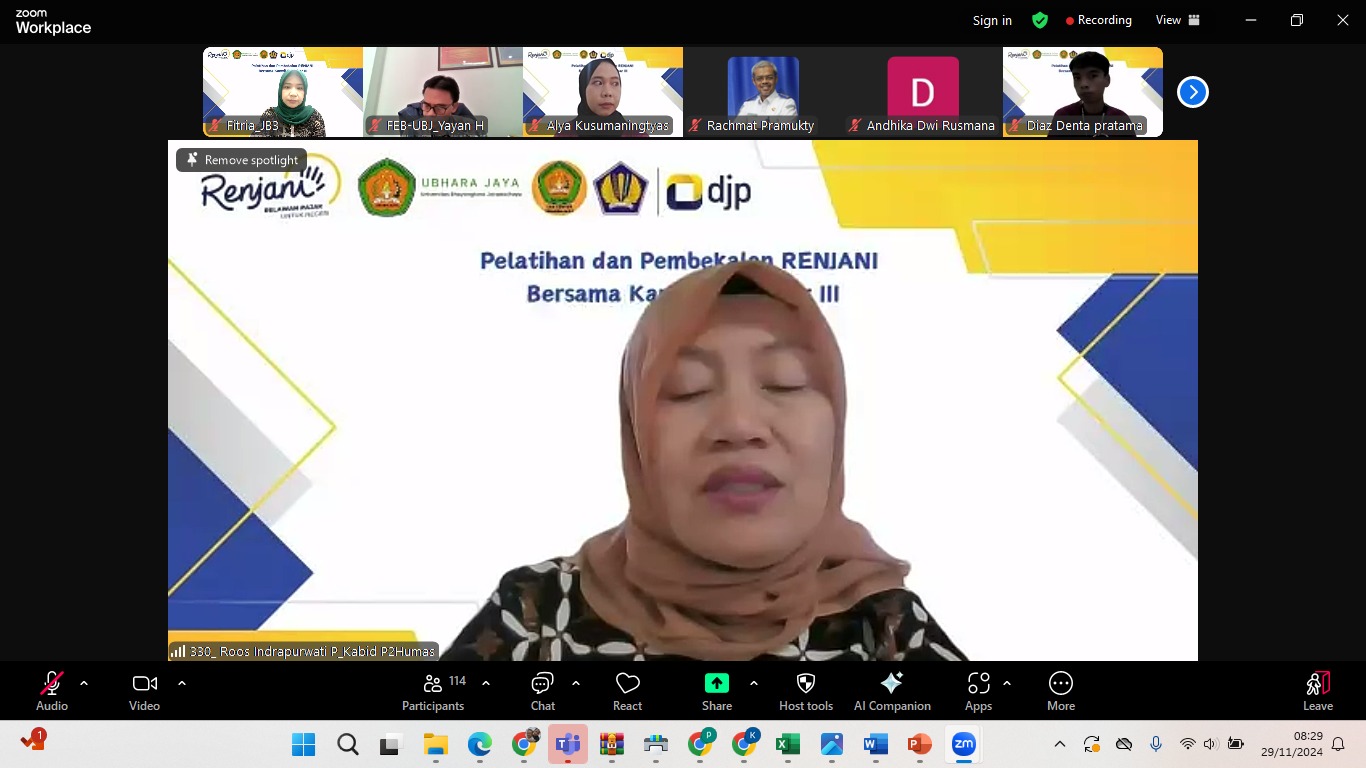Viewport: 1366px width, 768px height.
Task: Expand audio settings arrow next to Audio
Action: pos(84,683)
